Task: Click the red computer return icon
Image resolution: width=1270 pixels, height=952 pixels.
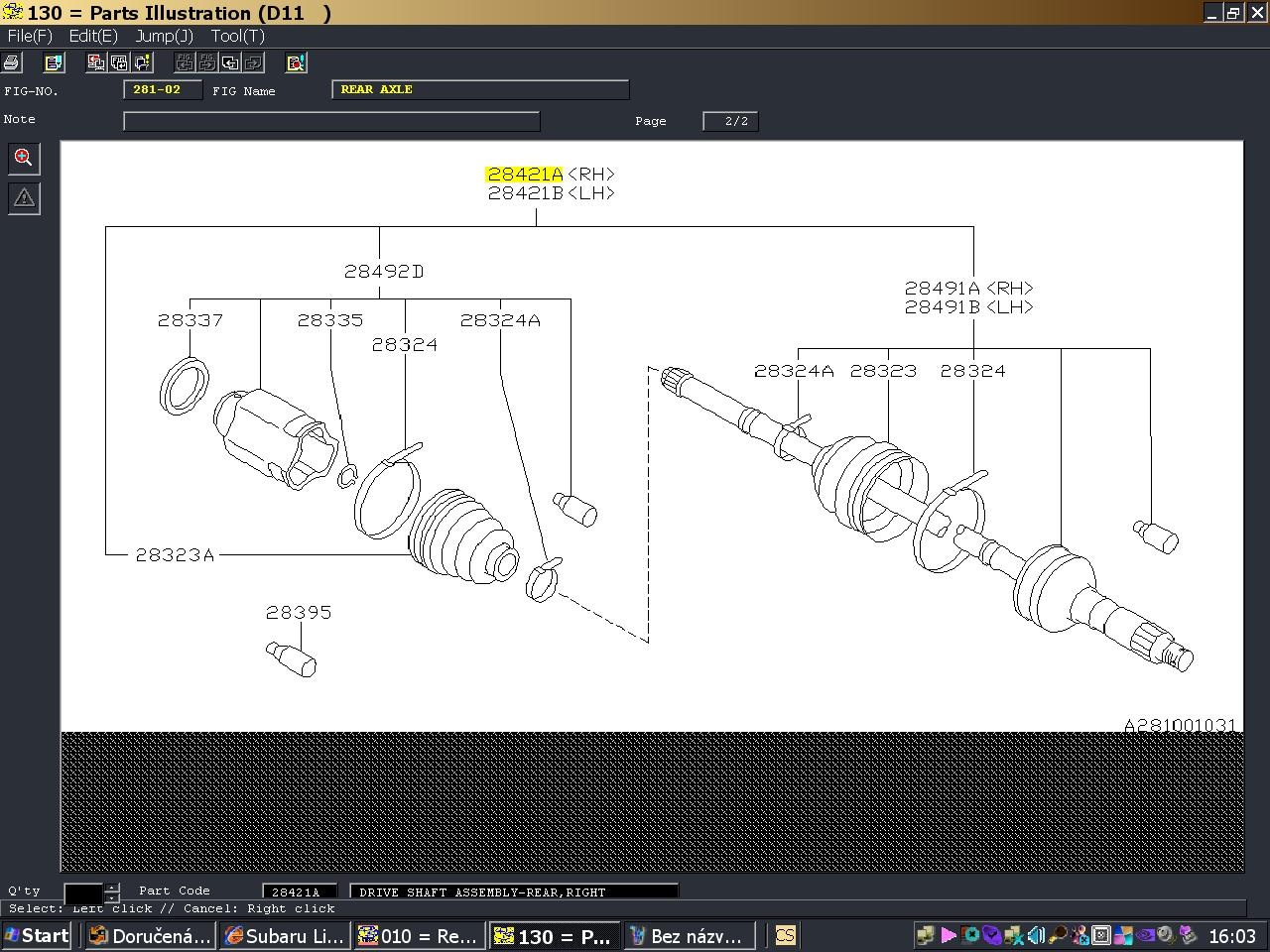Action: (96, 62)
